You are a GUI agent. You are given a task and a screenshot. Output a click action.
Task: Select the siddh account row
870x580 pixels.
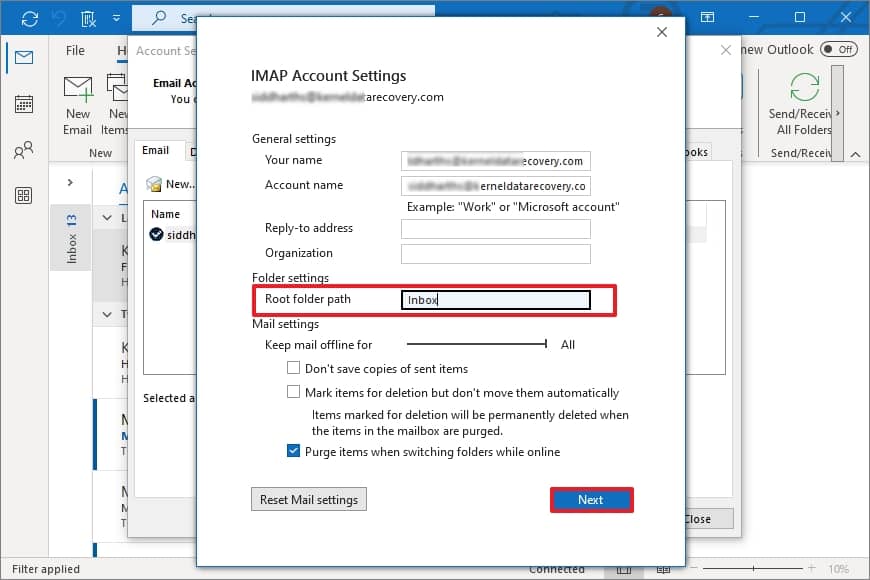point(173,235)
